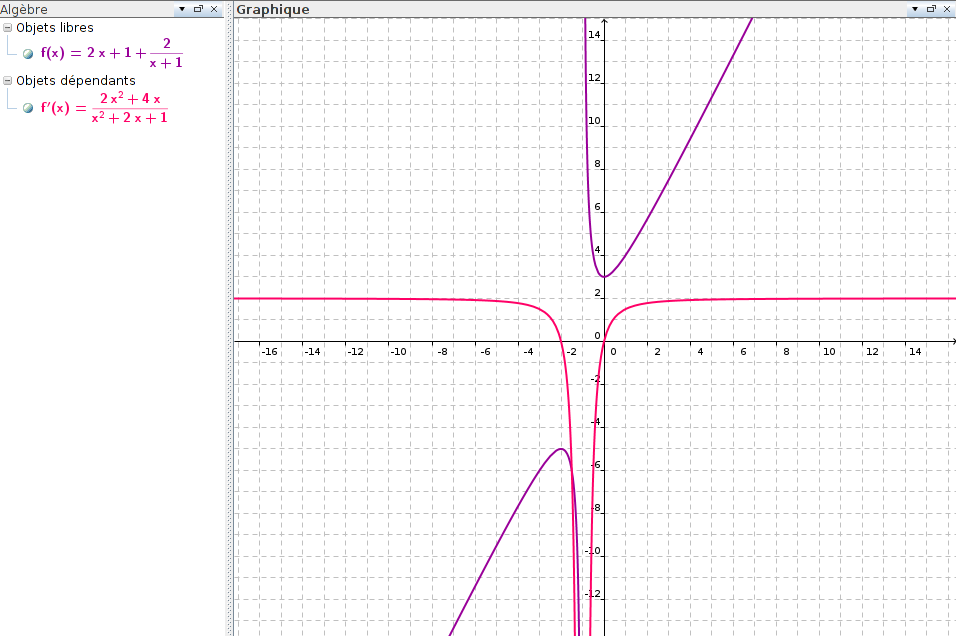This screenshot has height=636, width=956.
Task: Undock the Graphique view into separate window
Action: [930, 9]
